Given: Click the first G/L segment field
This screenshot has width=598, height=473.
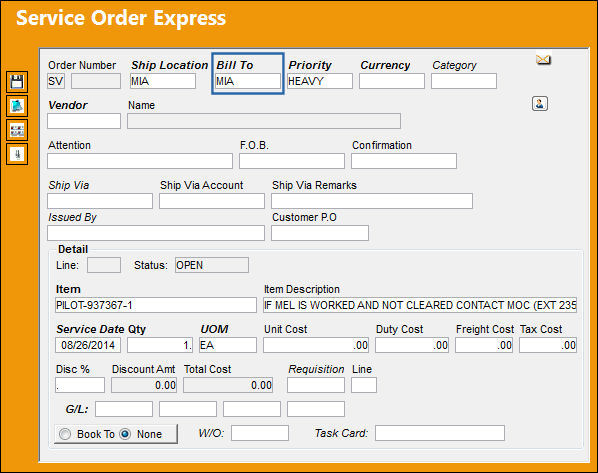Looking at the screenshot, I should tap(124, 409).
